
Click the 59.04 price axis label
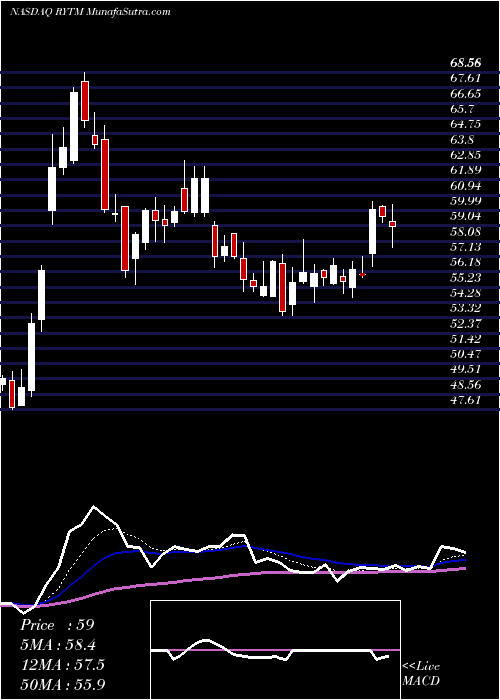(466, 216)
